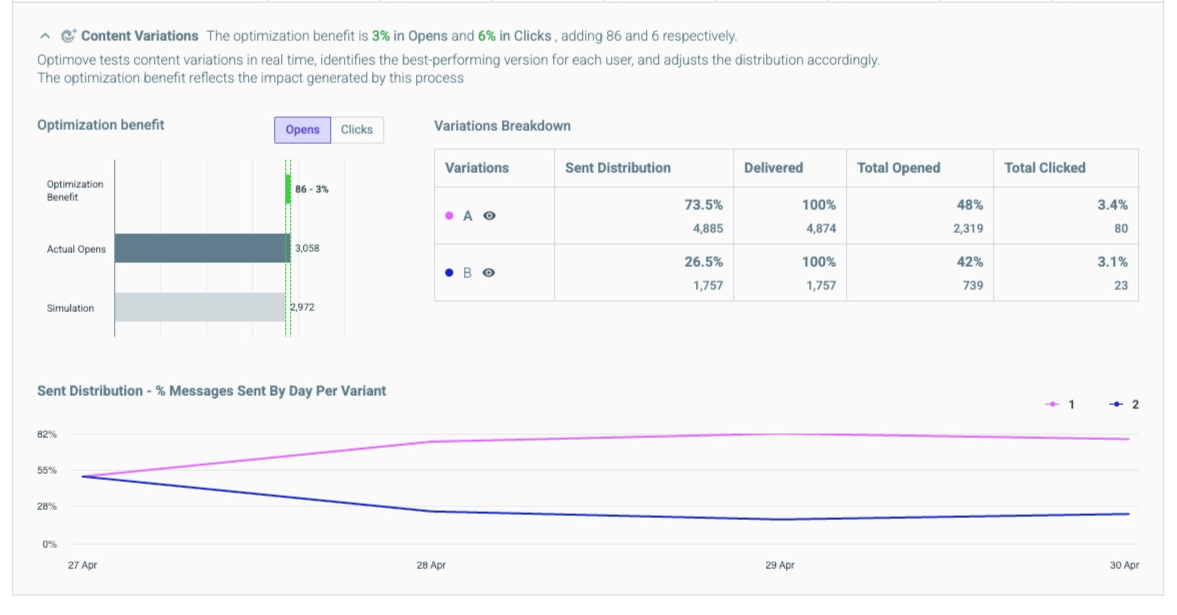Click the Variations Breakdown heading

(x=502, y=126)
